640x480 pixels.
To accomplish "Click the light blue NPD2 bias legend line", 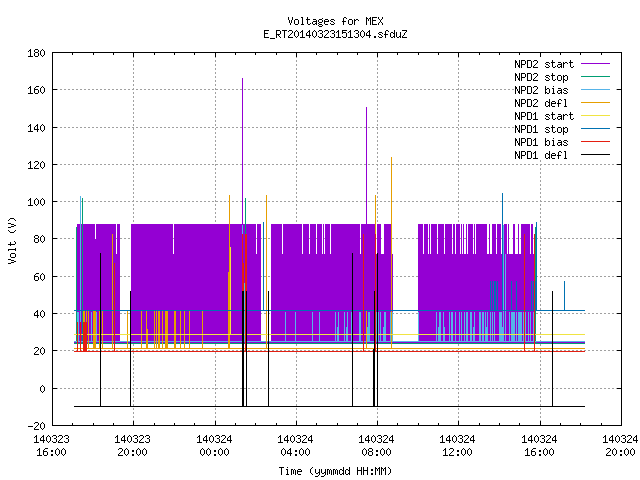I will [x=595, y=90].
